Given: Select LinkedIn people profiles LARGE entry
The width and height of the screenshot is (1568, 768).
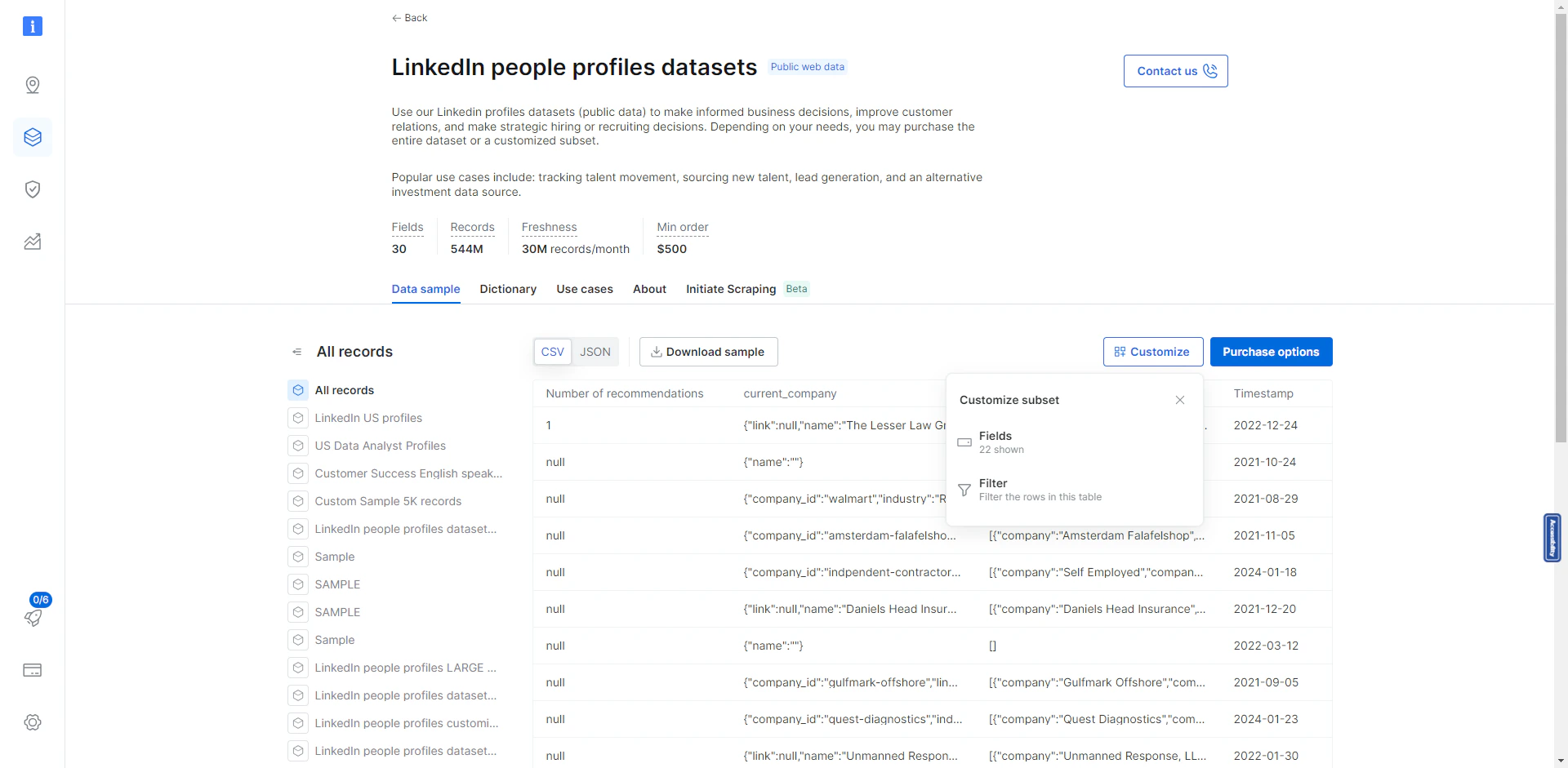Looking at the screenshot, I should pyautogui.click(x=405, y=668).
